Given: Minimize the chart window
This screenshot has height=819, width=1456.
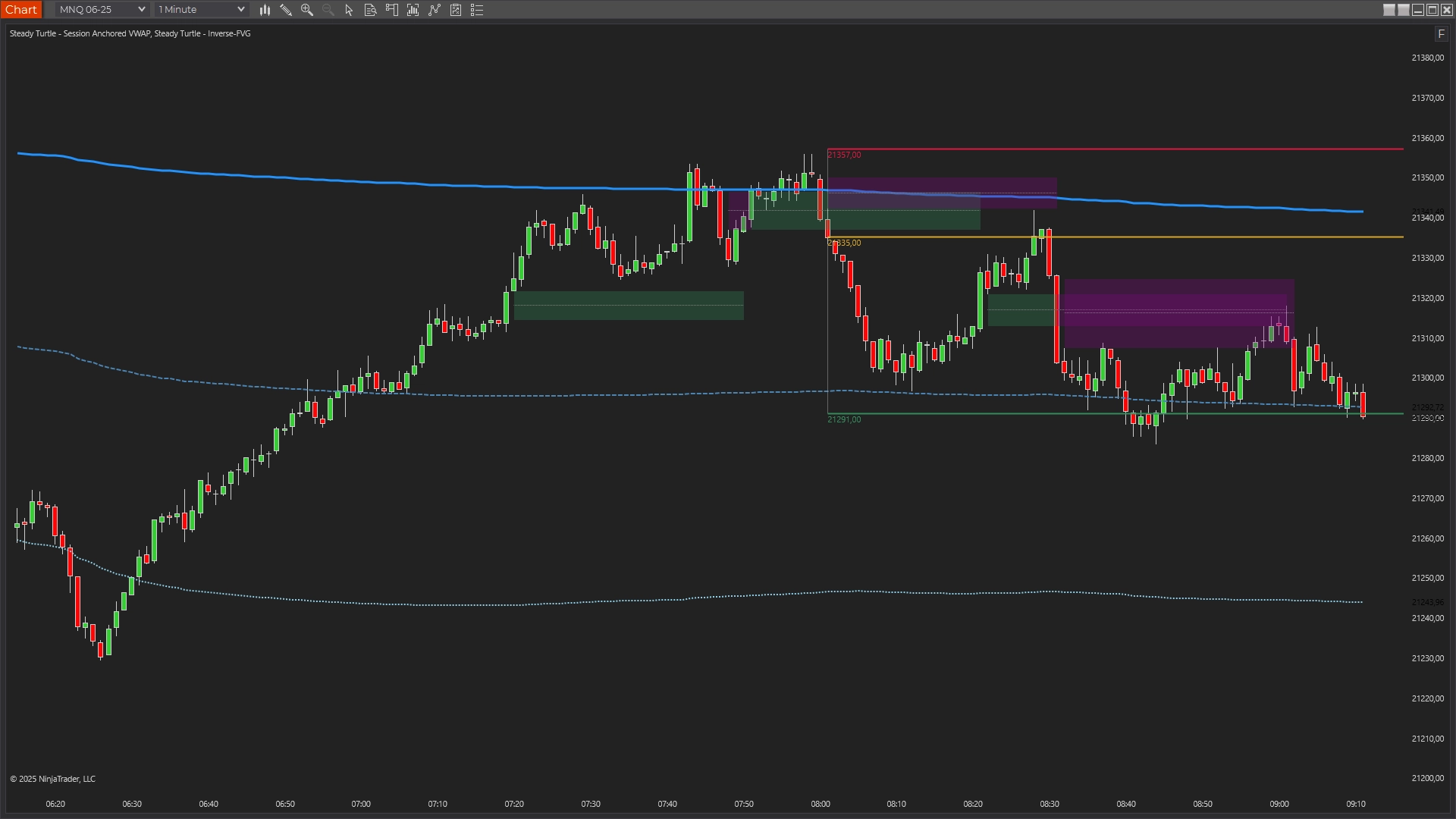Looking at the screenshot, I should pos(1418,10).
